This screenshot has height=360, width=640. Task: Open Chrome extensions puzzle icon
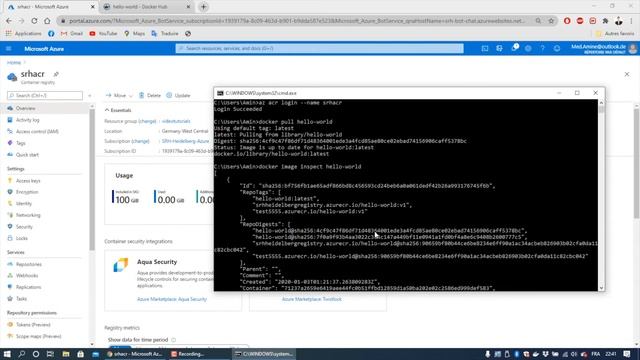coord(606,21)
